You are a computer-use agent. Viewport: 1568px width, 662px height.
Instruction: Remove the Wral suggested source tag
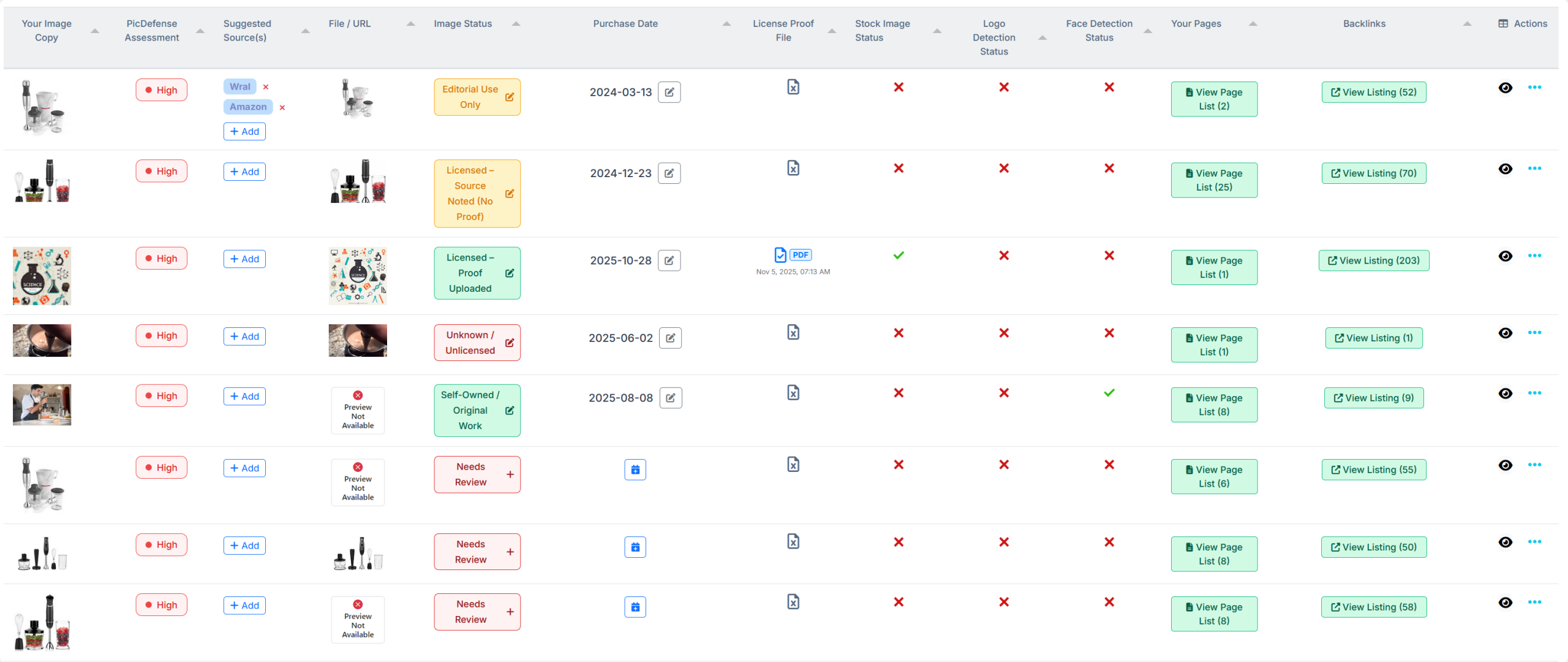[x=266, y=86]
